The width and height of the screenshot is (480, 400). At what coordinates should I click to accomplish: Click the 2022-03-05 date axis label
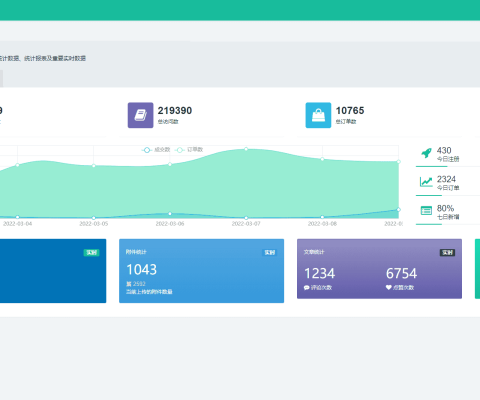pos(94,224)
